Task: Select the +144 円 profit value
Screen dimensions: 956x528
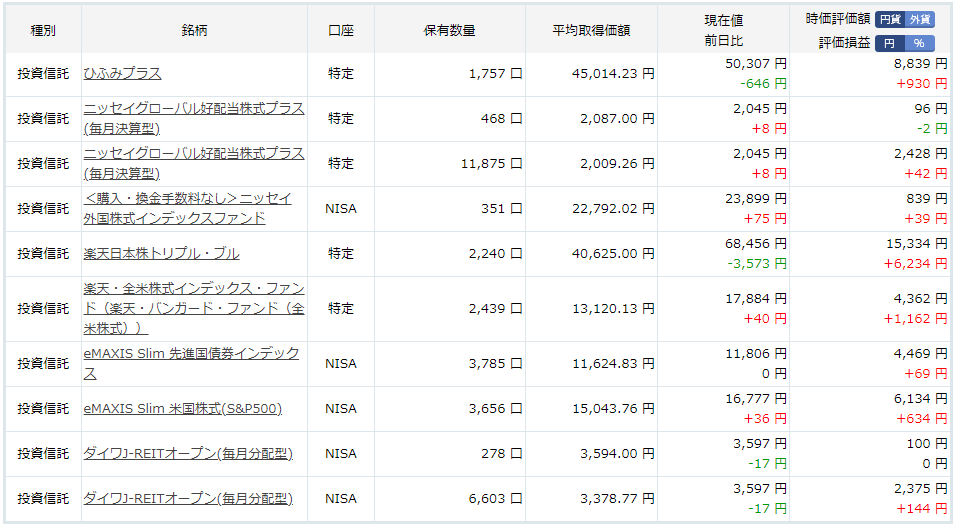Action: [x=922, y=509]
